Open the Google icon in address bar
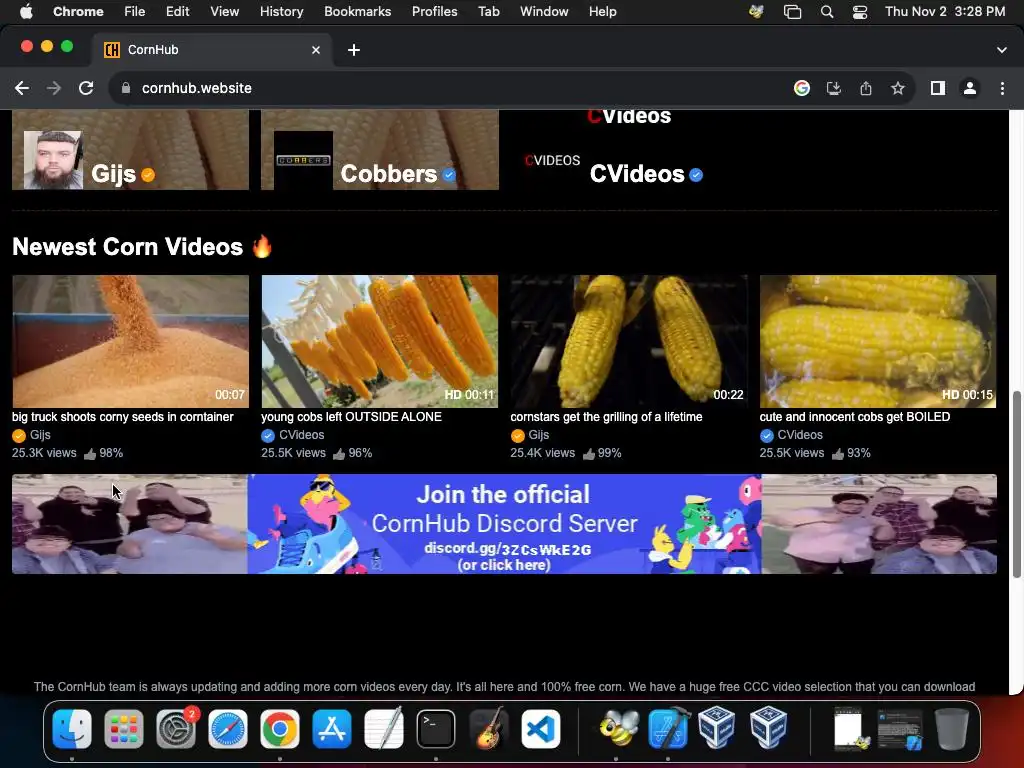1024x768 pixels. click(802, 88)
